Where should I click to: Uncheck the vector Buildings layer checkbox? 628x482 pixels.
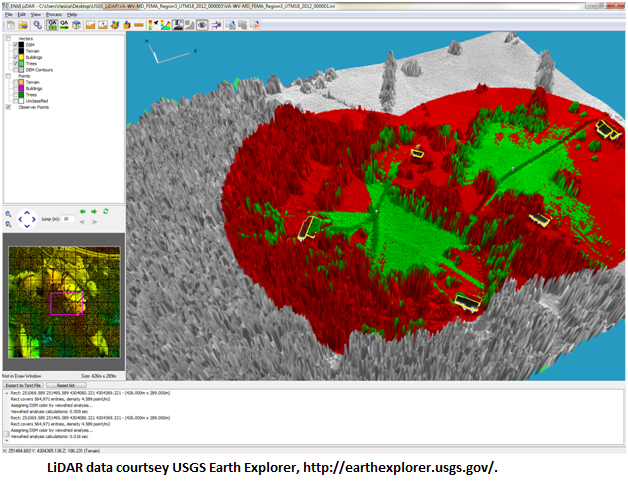tap(15, 57)
